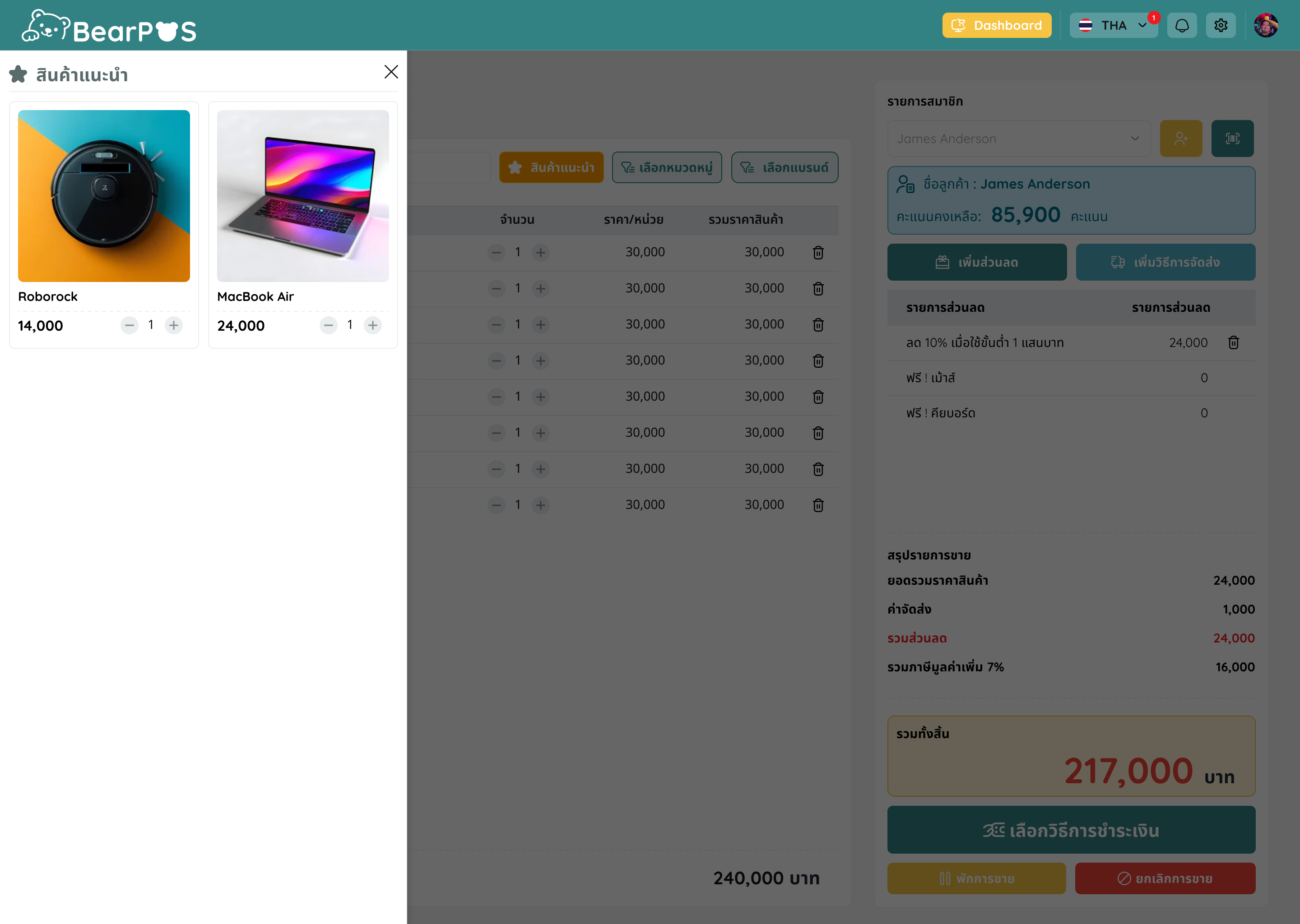The width and height of the screenshot is (1300, 924).
Task: Open the MacBook Air product image
Action: pos(303,196)
